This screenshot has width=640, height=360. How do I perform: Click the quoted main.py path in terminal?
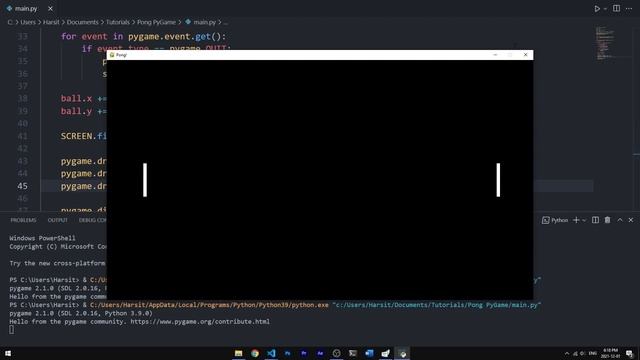coord(436,305)
